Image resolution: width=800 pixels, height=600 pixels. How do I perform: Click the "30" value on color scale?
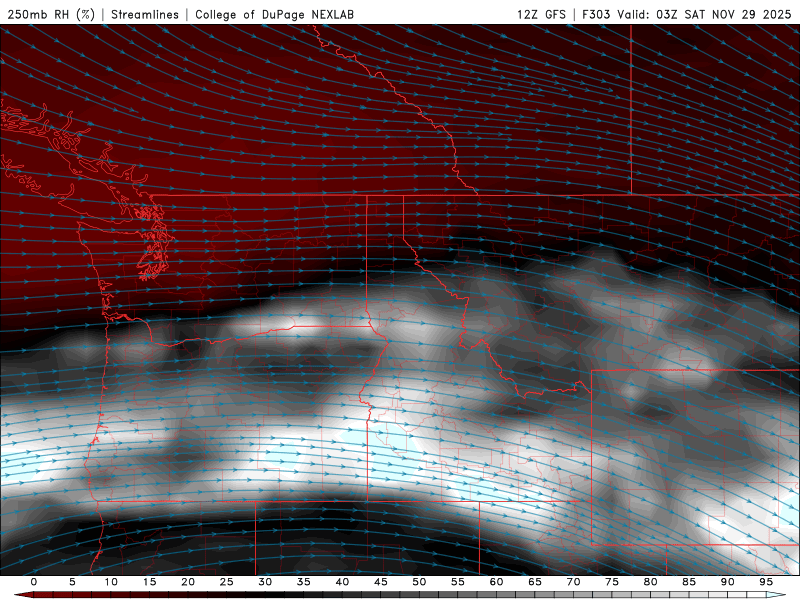[x=265, y=582]
